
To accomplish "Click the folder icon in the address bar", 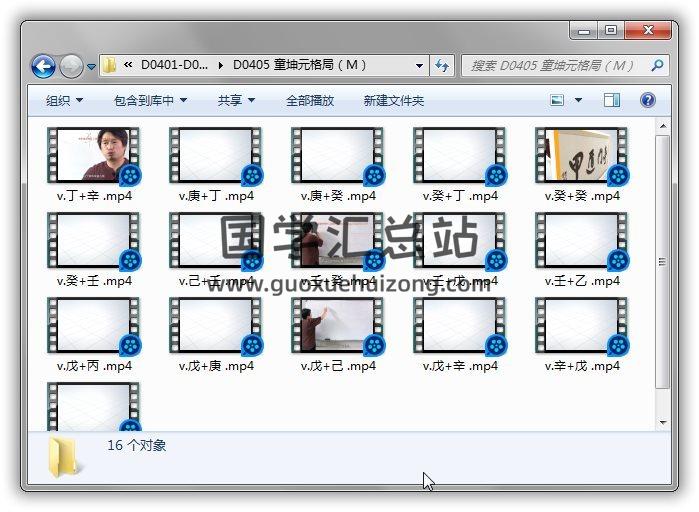I will [110, 66].
